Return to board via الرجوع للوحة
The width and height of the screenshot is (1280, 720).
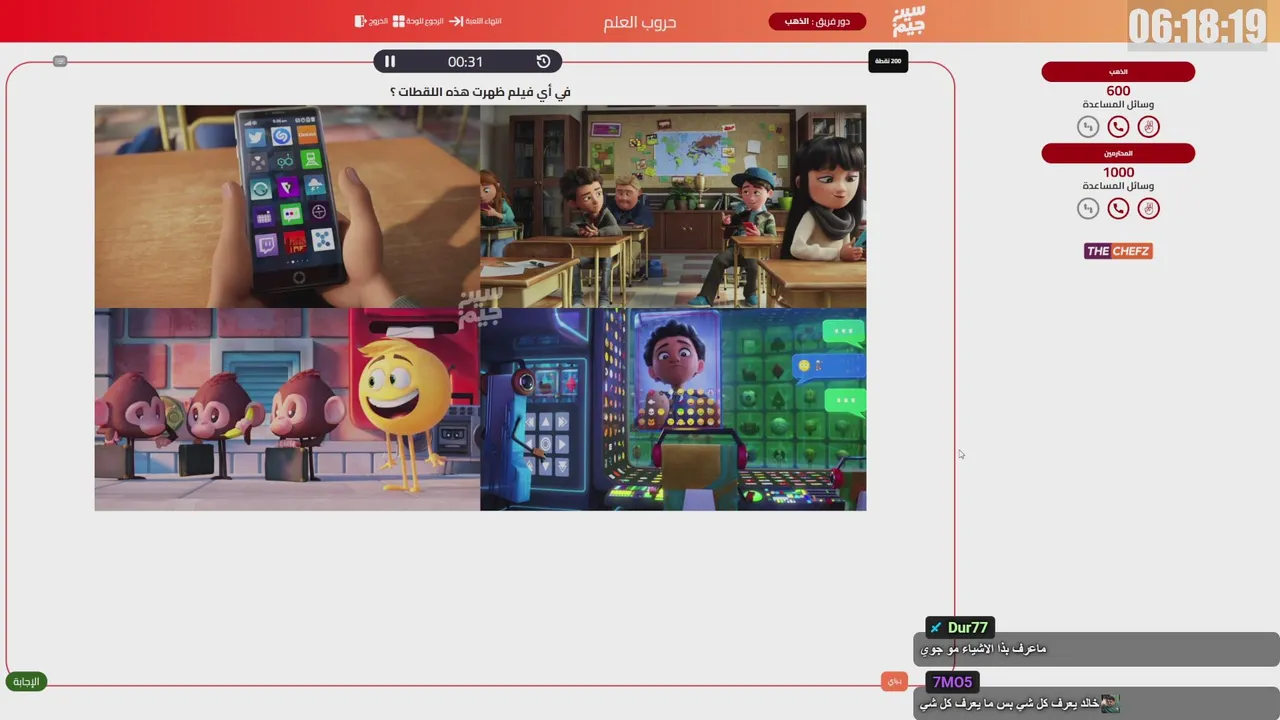(418, 21)
